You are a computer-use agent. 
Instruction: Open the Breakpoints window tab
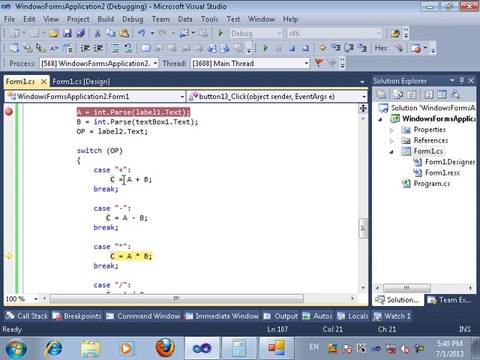point(77,316)
